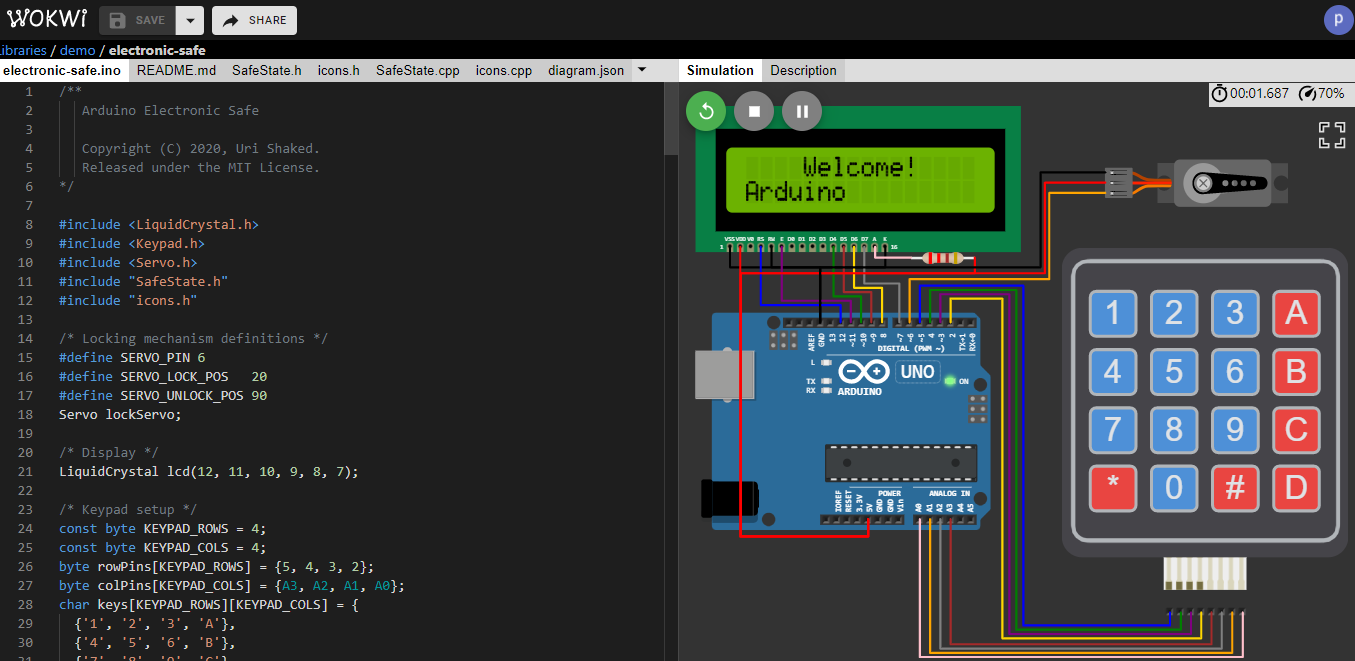Click the line 'LiquidCrystal lcd(12, 11, 10, 9, 8, 7);'
This screenshot has width=1355, height=661.
point(208,471)
